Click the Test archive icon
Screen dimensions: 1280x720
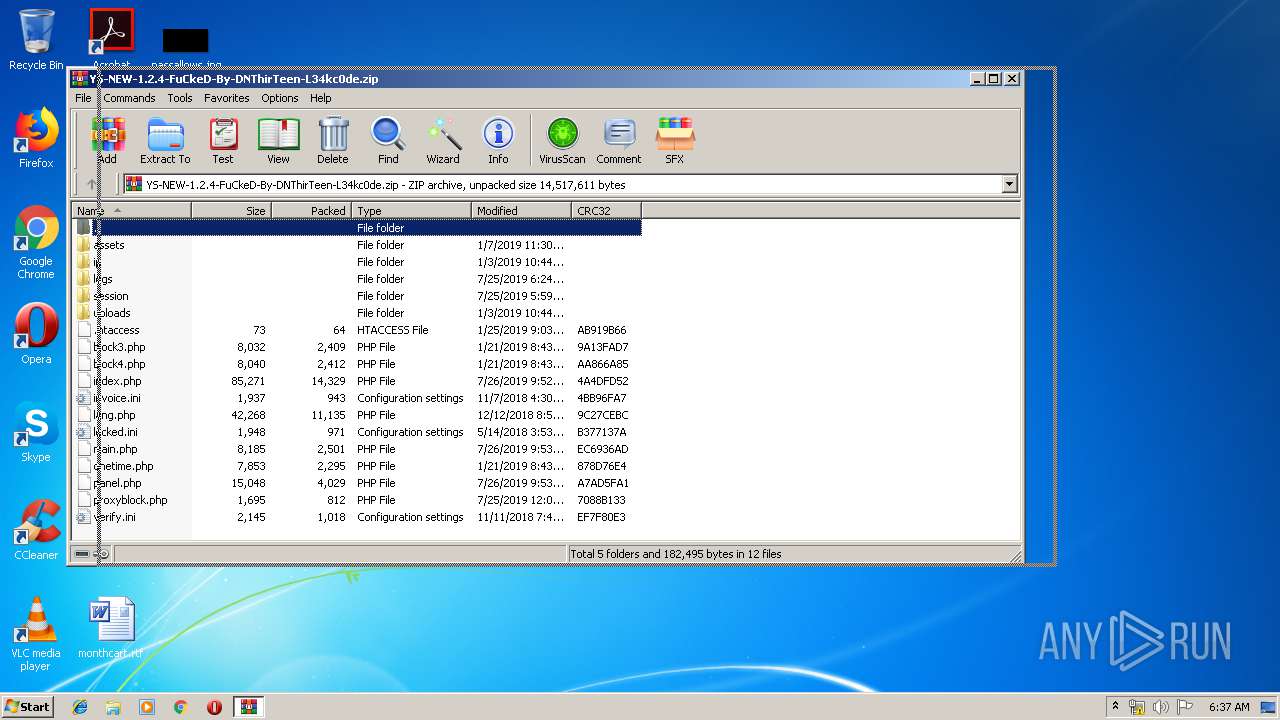223,140
